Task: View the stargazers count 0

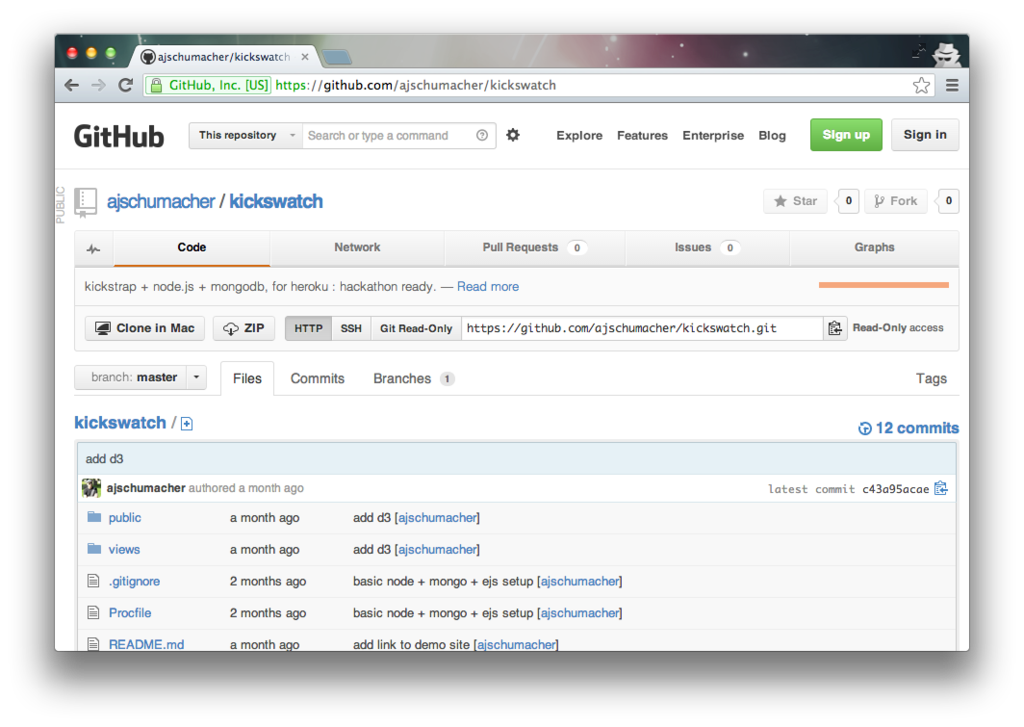Action: (848, 201)
